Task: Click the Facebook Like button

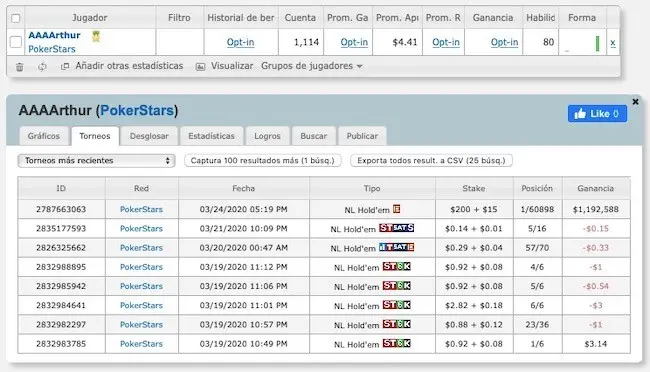Action: 597,114
